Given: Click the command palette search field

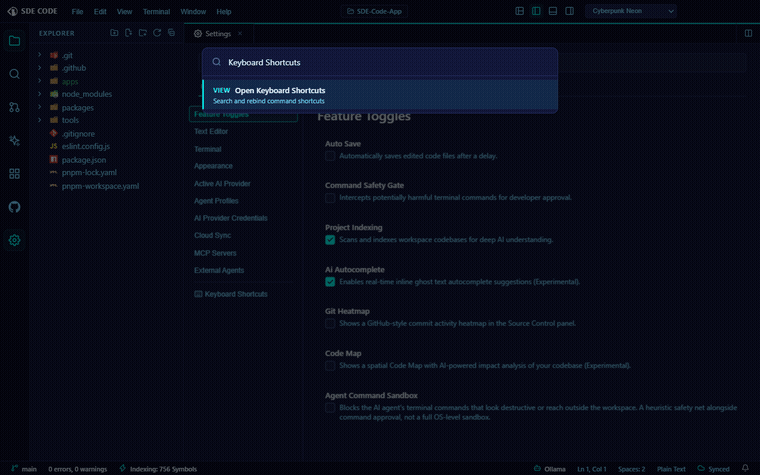Looking at the screenshot, I should pos(380,63).
